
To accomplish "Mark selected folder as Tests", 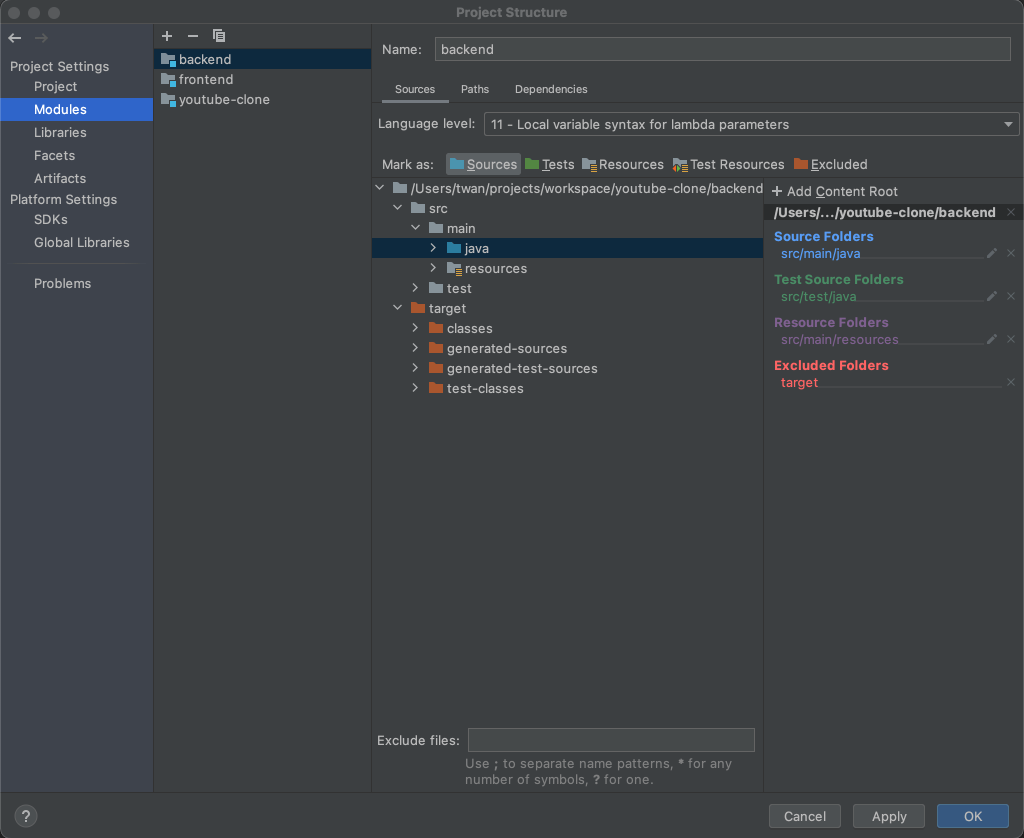I will click(549, 164).
